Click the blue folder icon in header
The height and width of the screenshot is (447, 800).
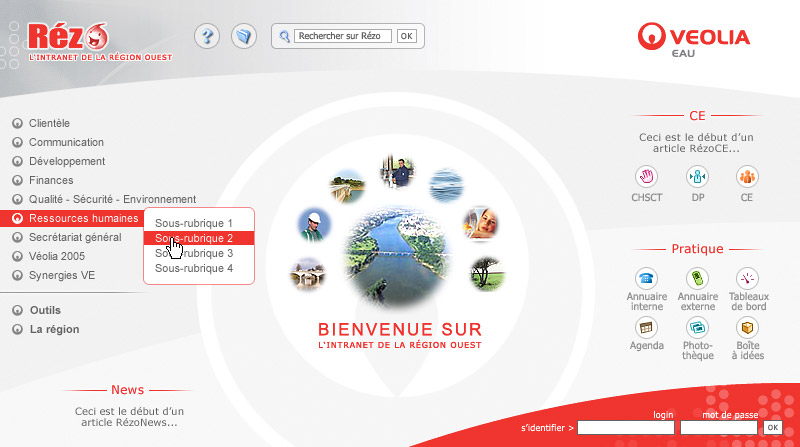tap(244, 36)
